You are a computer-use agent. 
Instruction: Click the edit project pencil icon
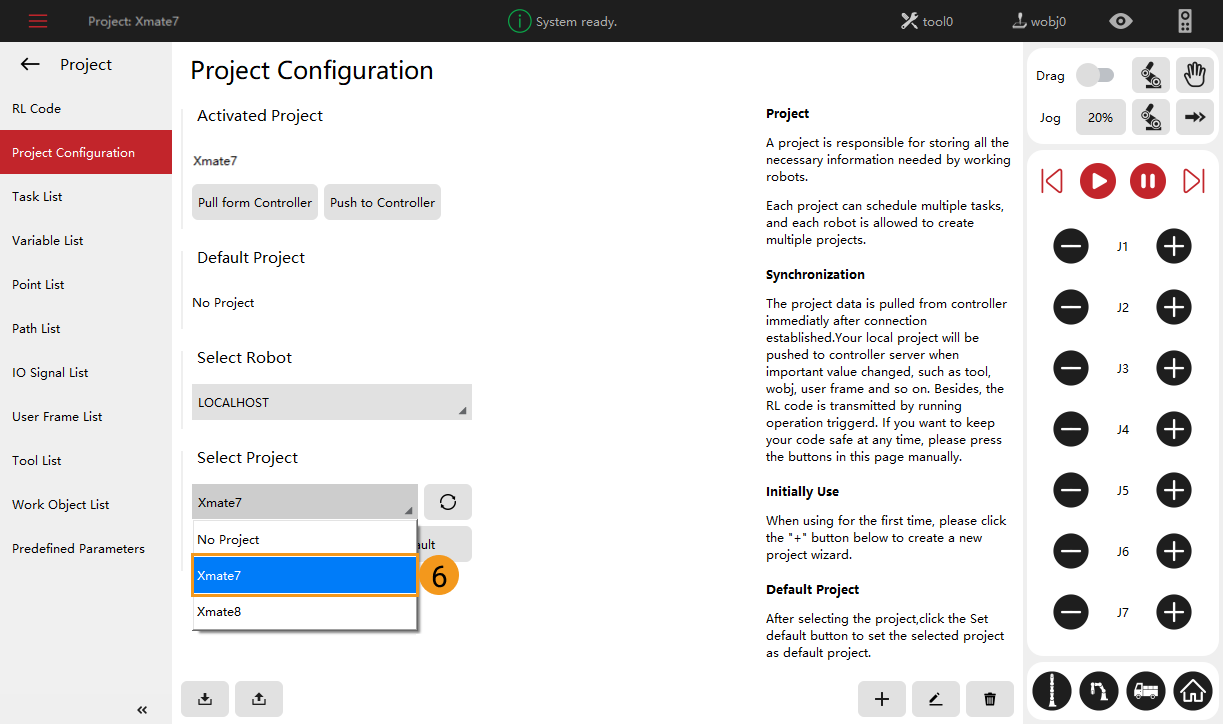coord(935,699)
